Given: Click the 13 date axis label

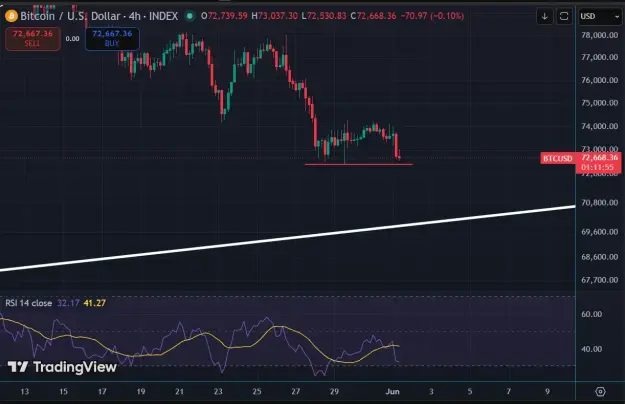Looking at the screenshot, I should (25, 392).
